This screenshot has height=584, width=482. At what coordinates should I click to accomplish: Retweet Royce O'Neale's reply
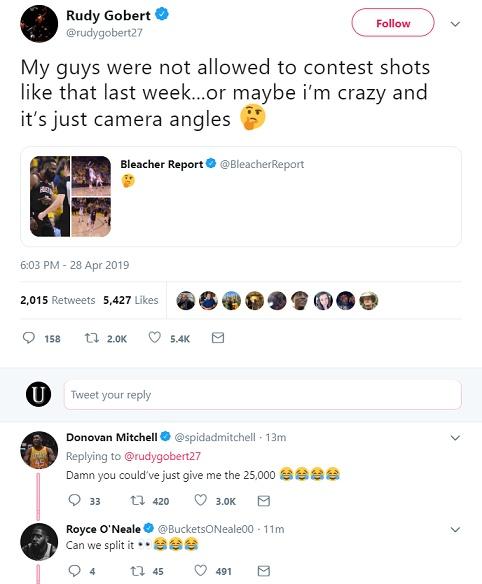(137, 571)
